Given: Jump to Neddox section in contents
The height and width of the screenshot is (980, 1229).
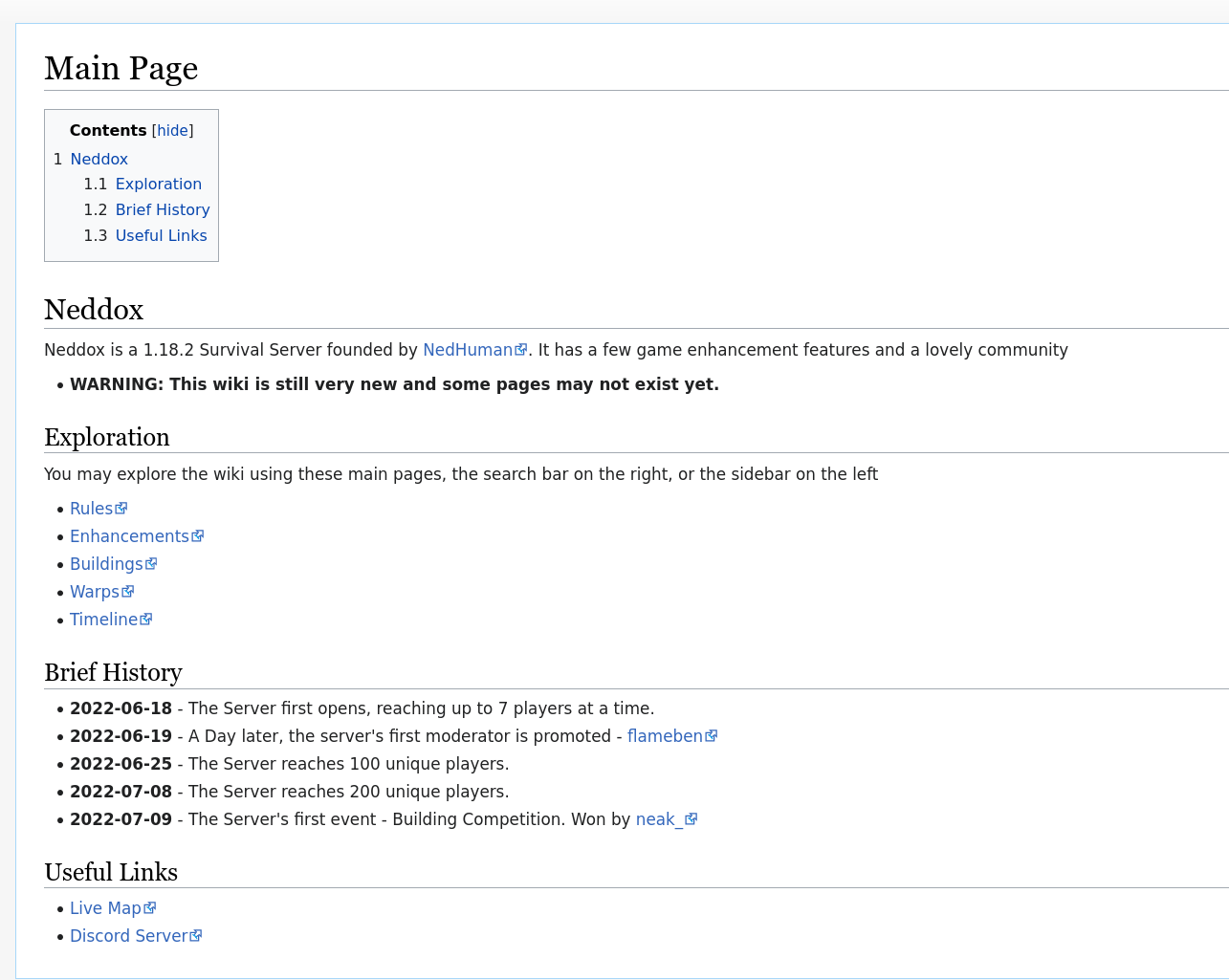Looking at the screenshot, I should [99, 160].
